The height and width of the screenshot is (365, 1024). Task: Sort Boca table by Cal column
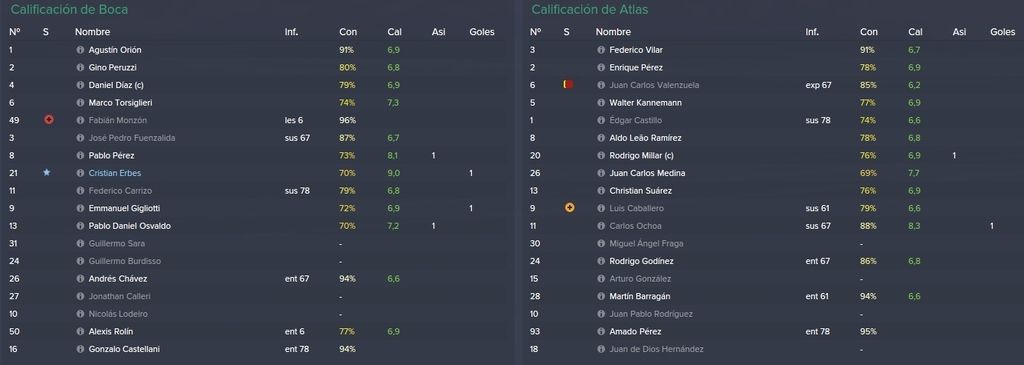pos(394,32)
